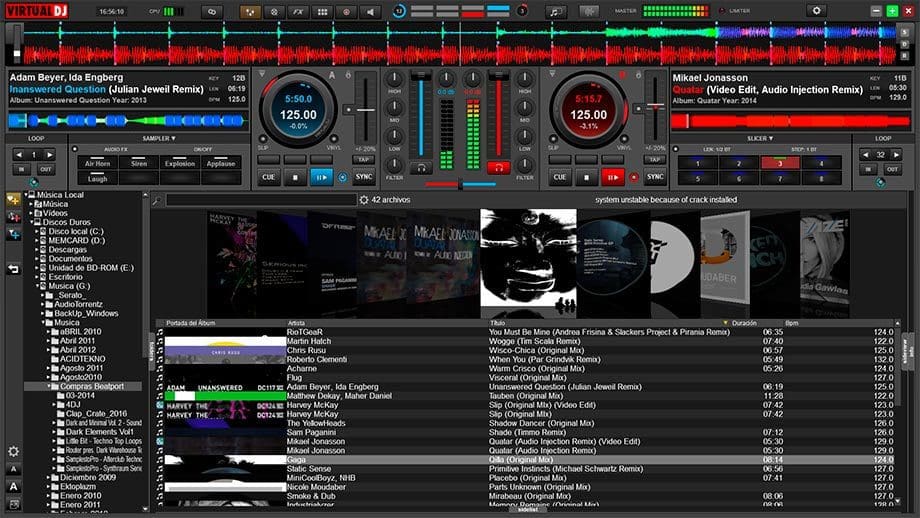Stop the left deck
Viewport: 920px width, 518px height.
tap(295, 177)
